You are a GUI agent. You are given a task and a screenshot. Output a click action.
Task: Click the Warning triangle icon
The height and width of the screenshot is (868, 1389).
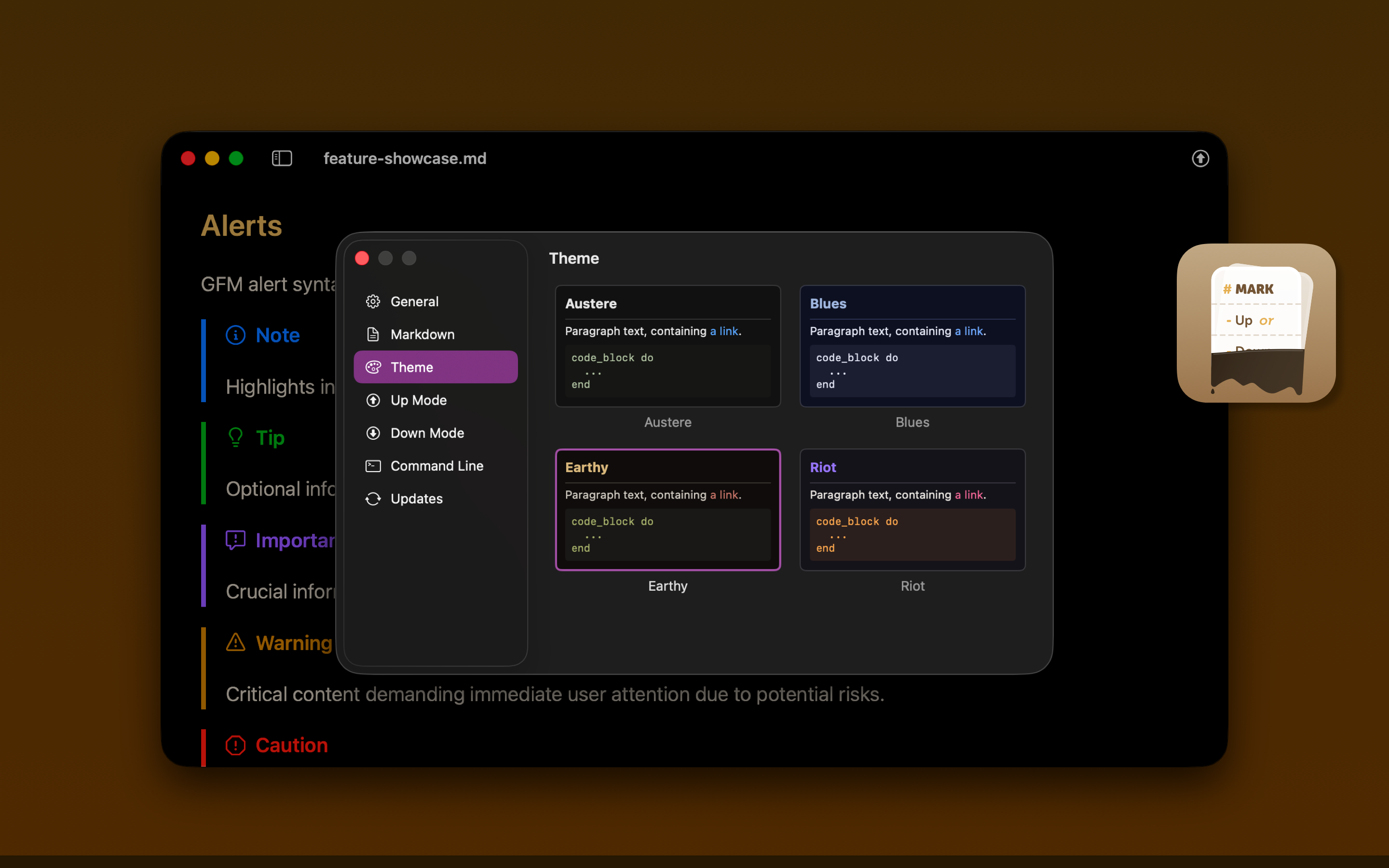pos(235,643)
